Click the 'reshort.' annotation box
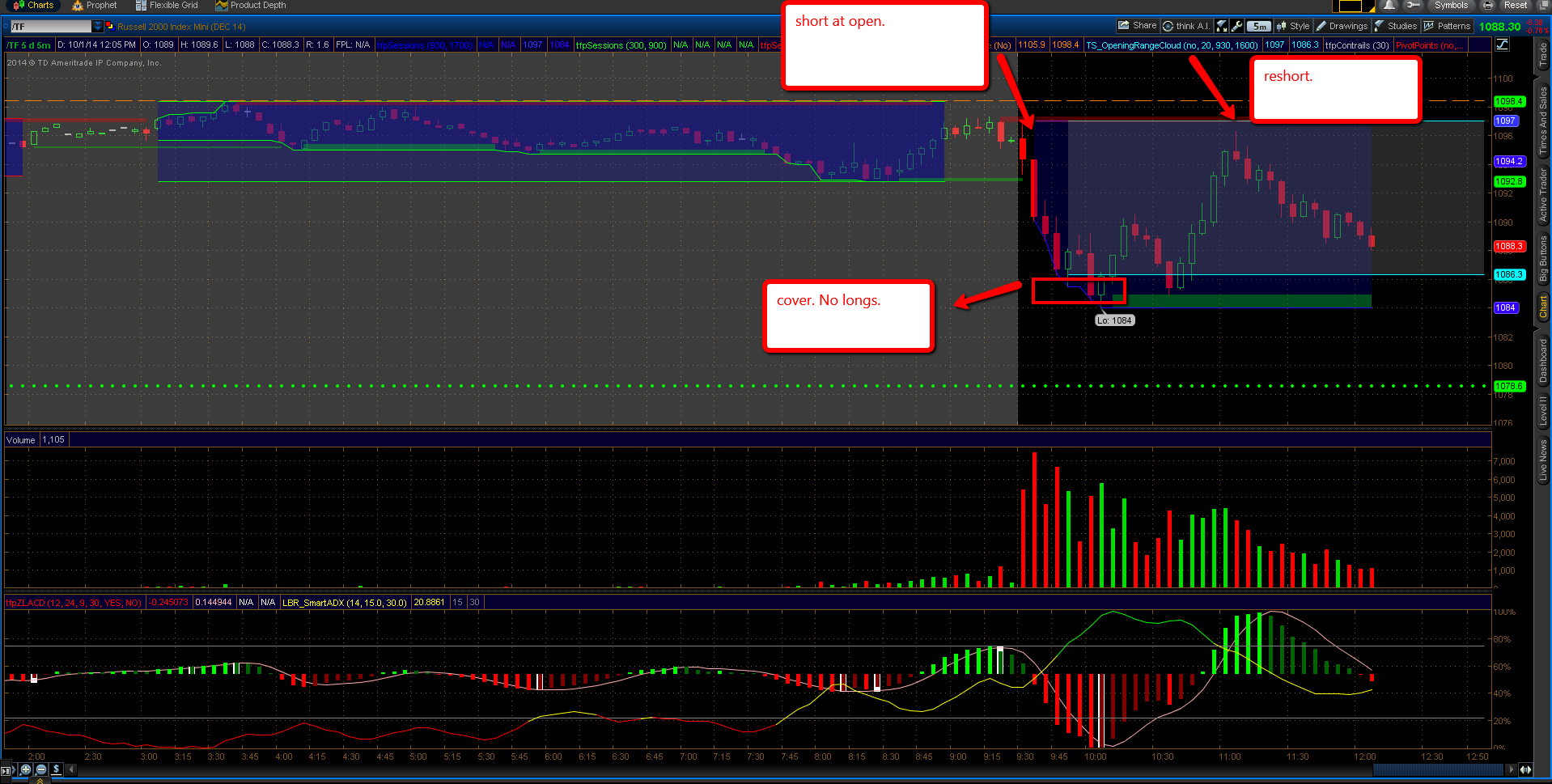This screenshot has width=1552, height=784. click(1335, 90)
